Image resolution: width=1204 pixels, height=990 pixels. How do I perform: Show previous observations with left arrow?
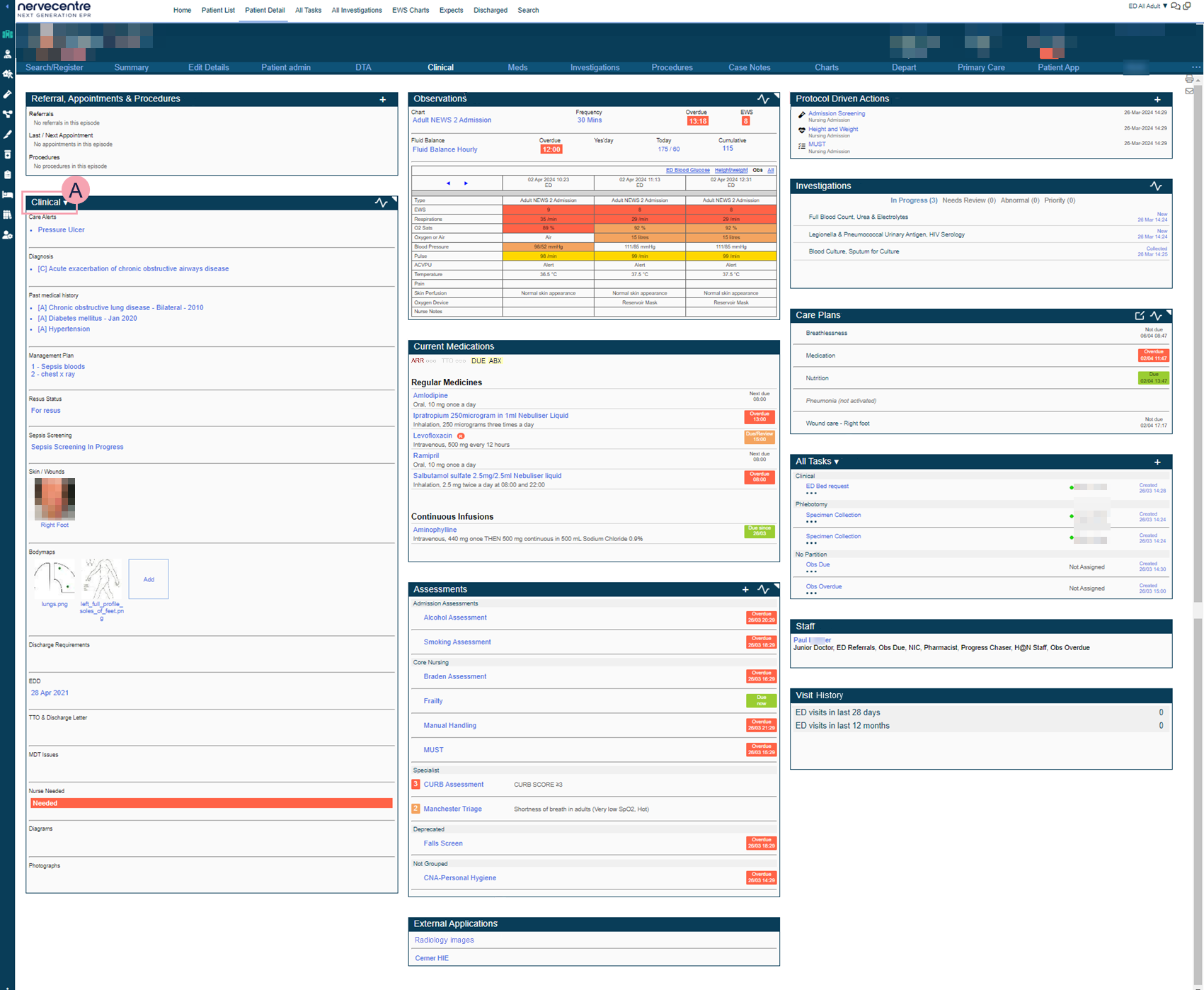[448, 183]
